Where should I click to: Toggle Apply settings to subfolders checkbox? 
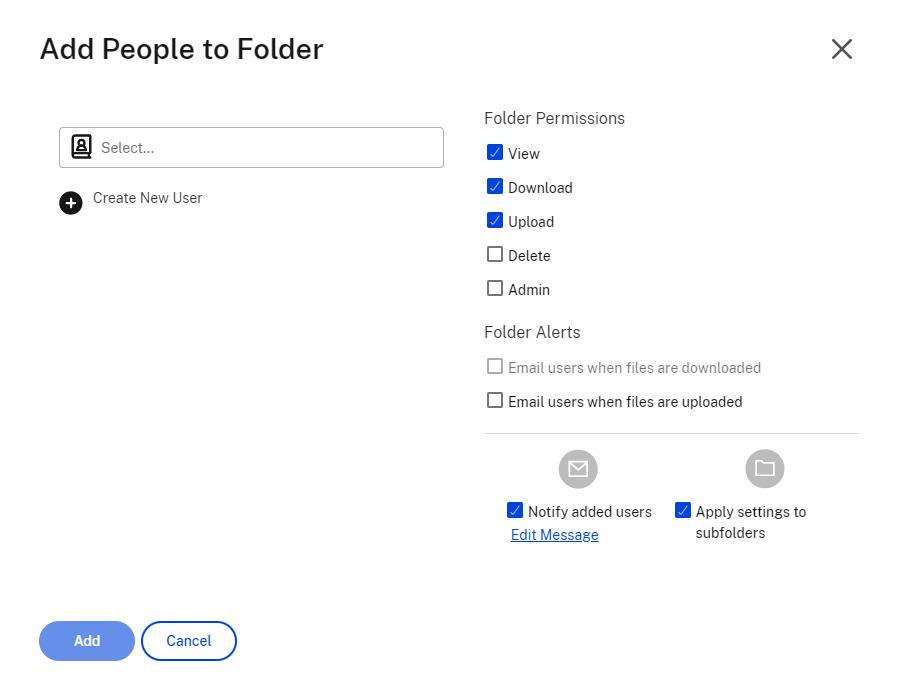682,510
